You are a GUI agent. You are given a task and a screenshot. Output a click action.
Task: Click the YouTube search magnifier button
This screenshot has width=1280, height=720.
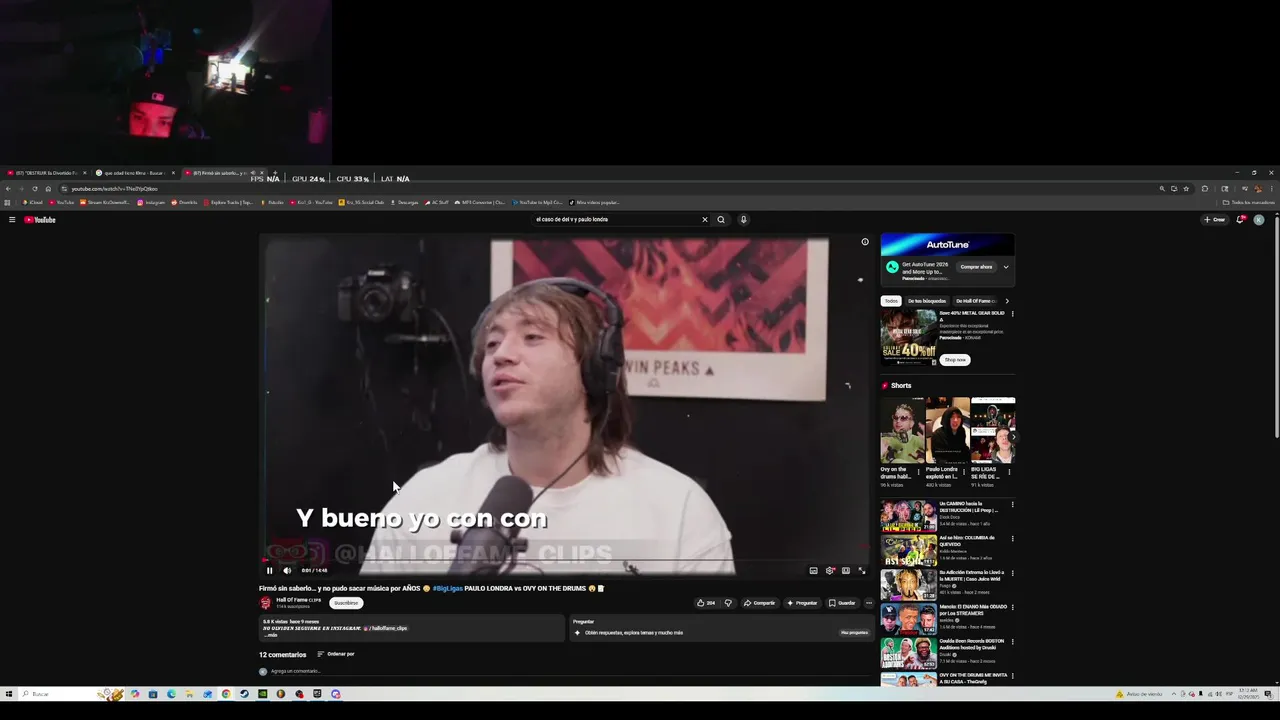tap(721, 220)
